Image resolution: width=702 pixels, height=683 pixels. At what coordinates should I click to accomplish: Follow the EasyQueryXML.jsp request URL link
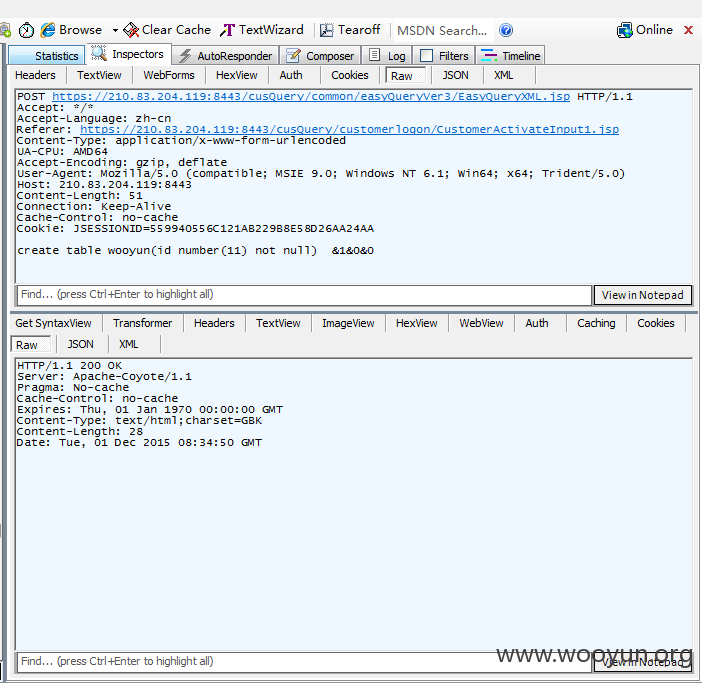coord(311,97)
